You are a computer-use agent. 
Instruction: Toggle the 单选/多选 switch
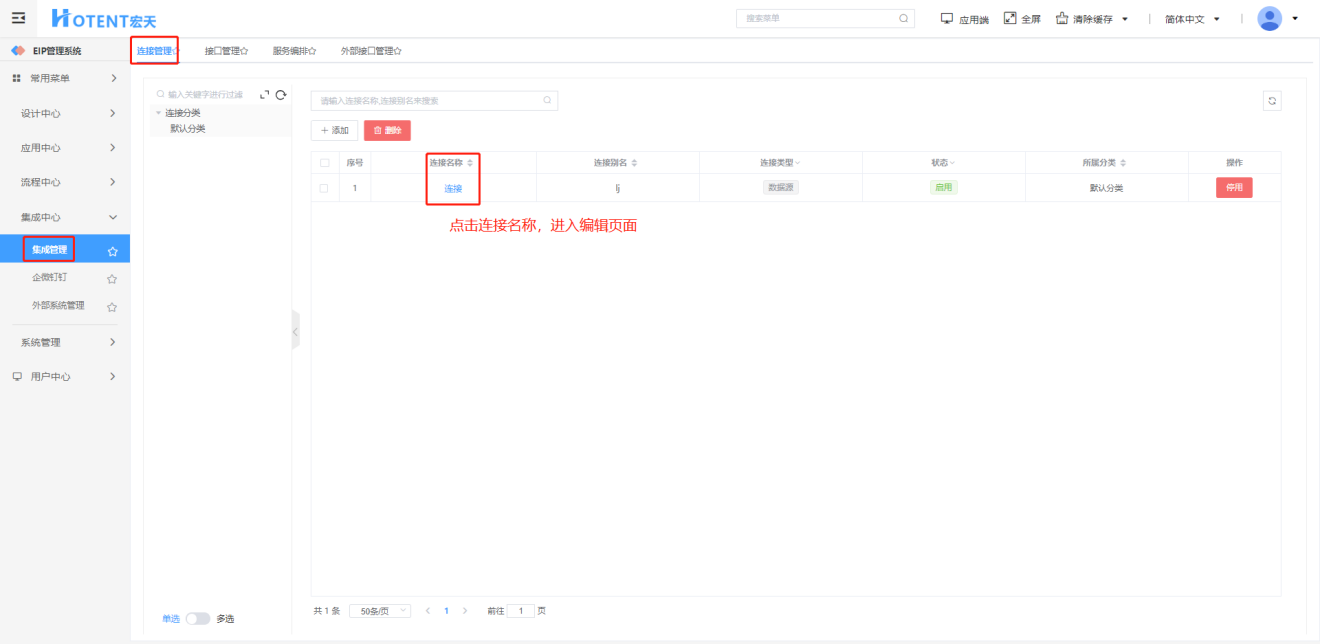pos(198,619)
